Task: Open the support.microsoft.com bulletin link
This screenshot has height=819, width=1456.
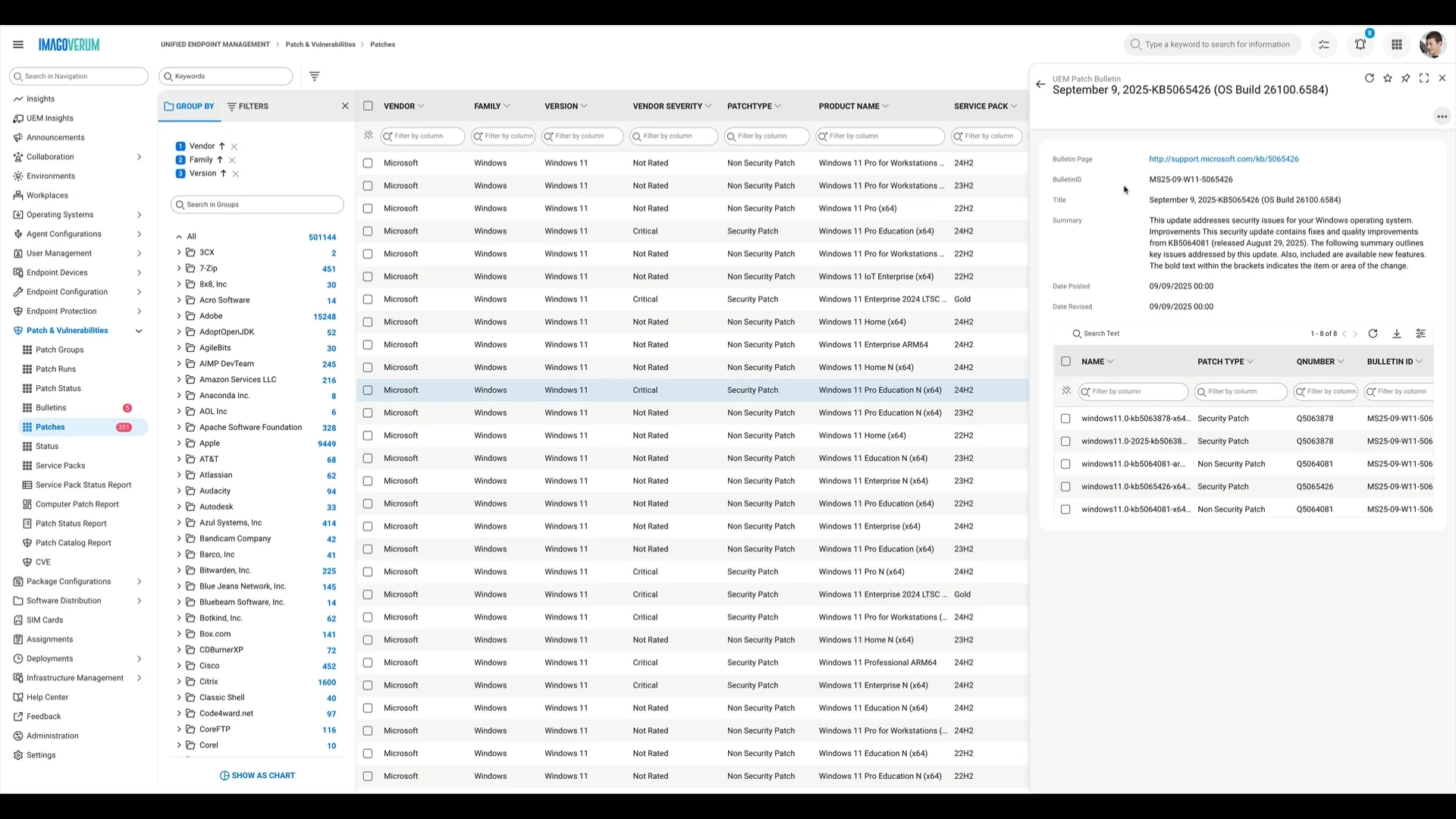Action: [x=1224, y=159]
